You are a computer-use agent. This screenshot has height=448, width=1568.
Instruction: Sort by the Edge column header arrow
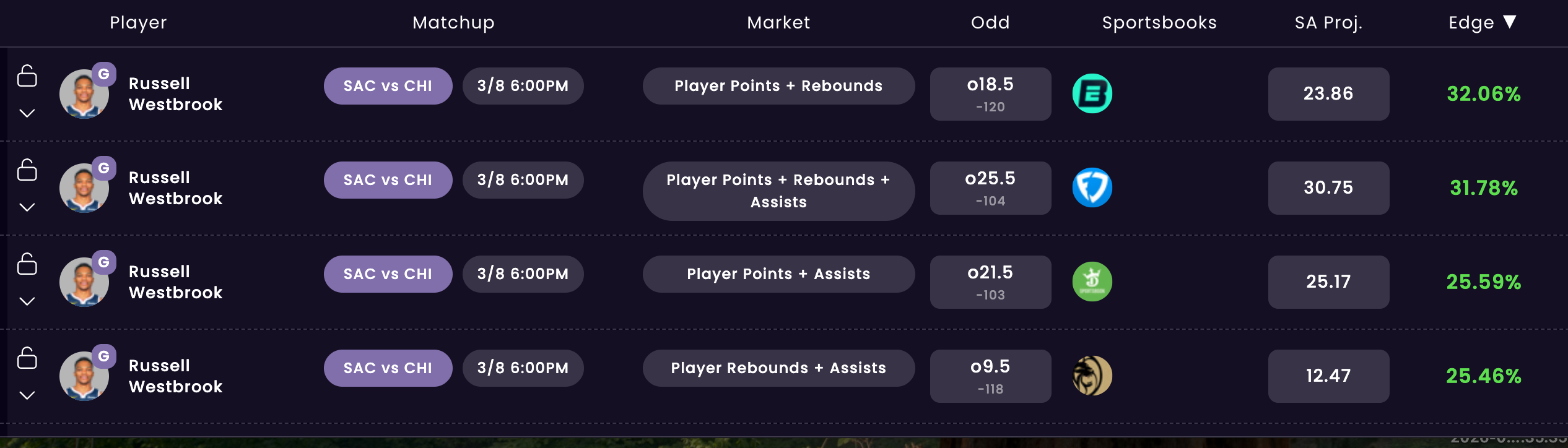click(x=1510, y=22)
